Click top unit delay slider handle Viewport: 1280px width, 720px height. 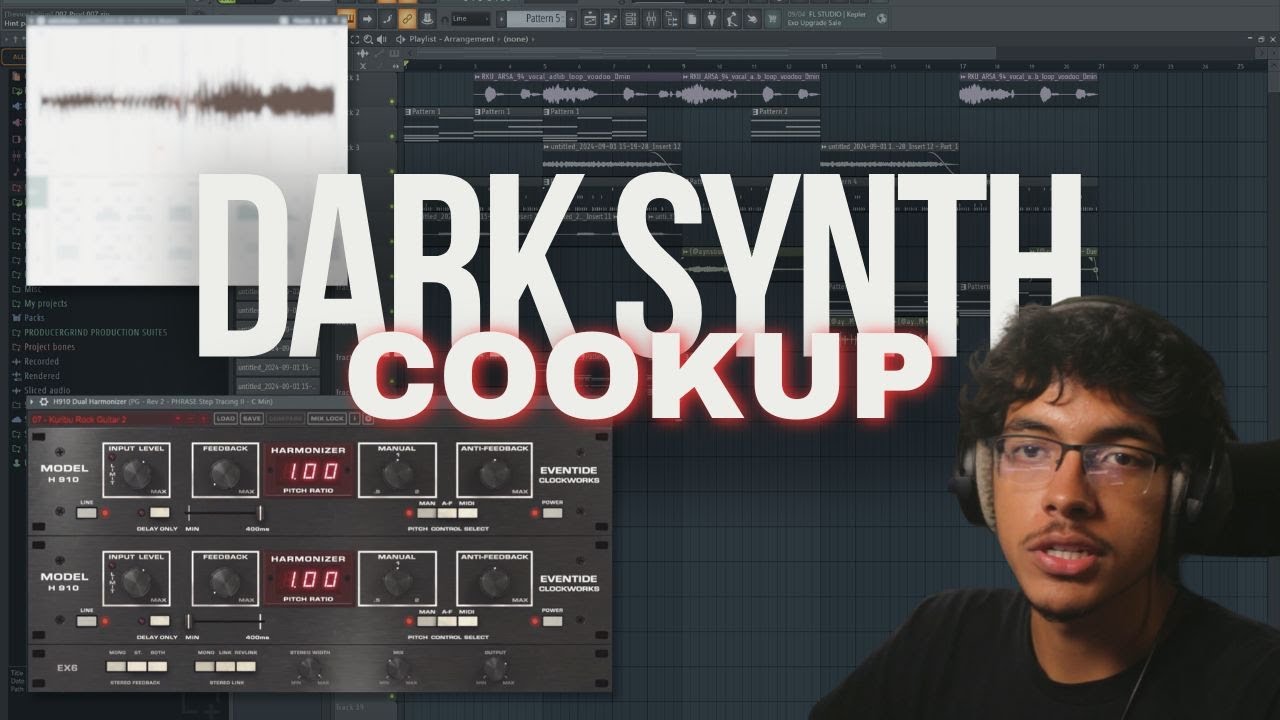(261, 513)
